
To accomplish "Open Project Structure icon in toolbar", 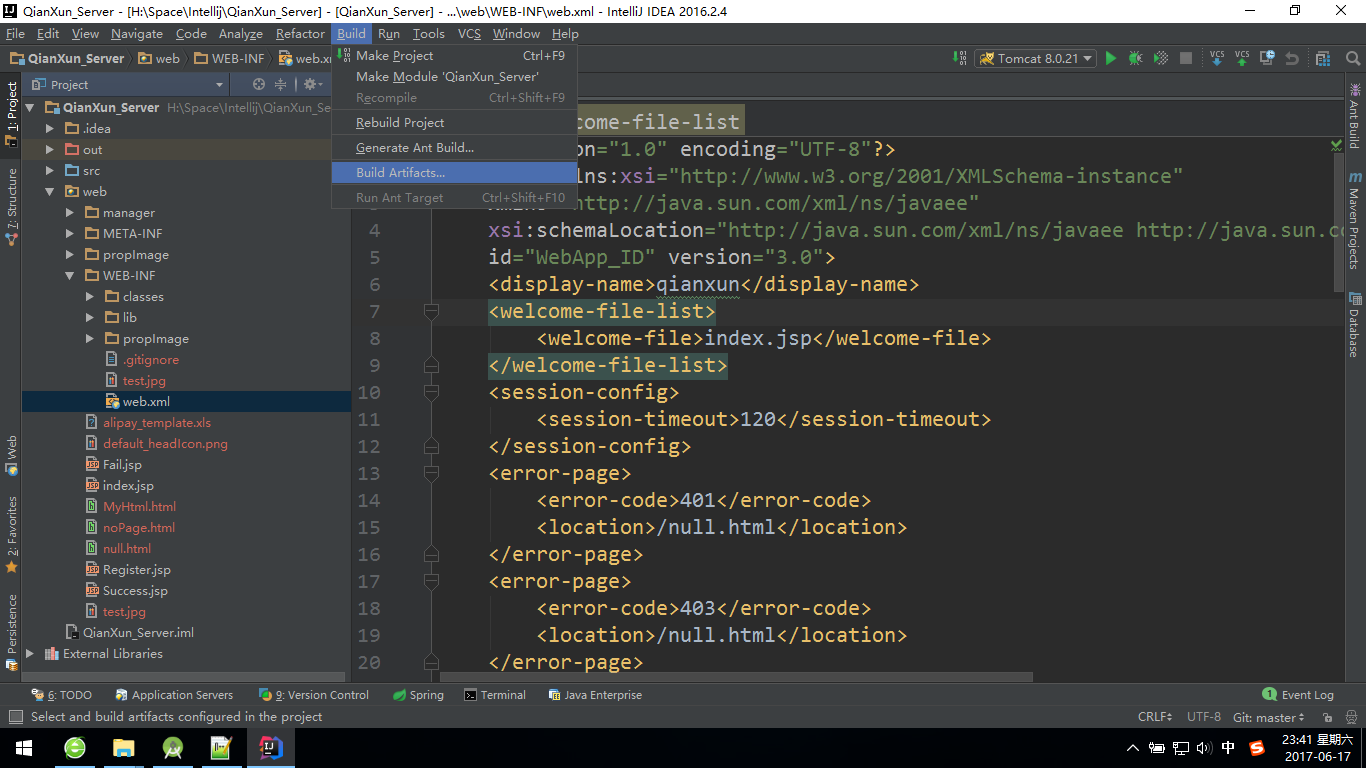I will [1323, 59].
